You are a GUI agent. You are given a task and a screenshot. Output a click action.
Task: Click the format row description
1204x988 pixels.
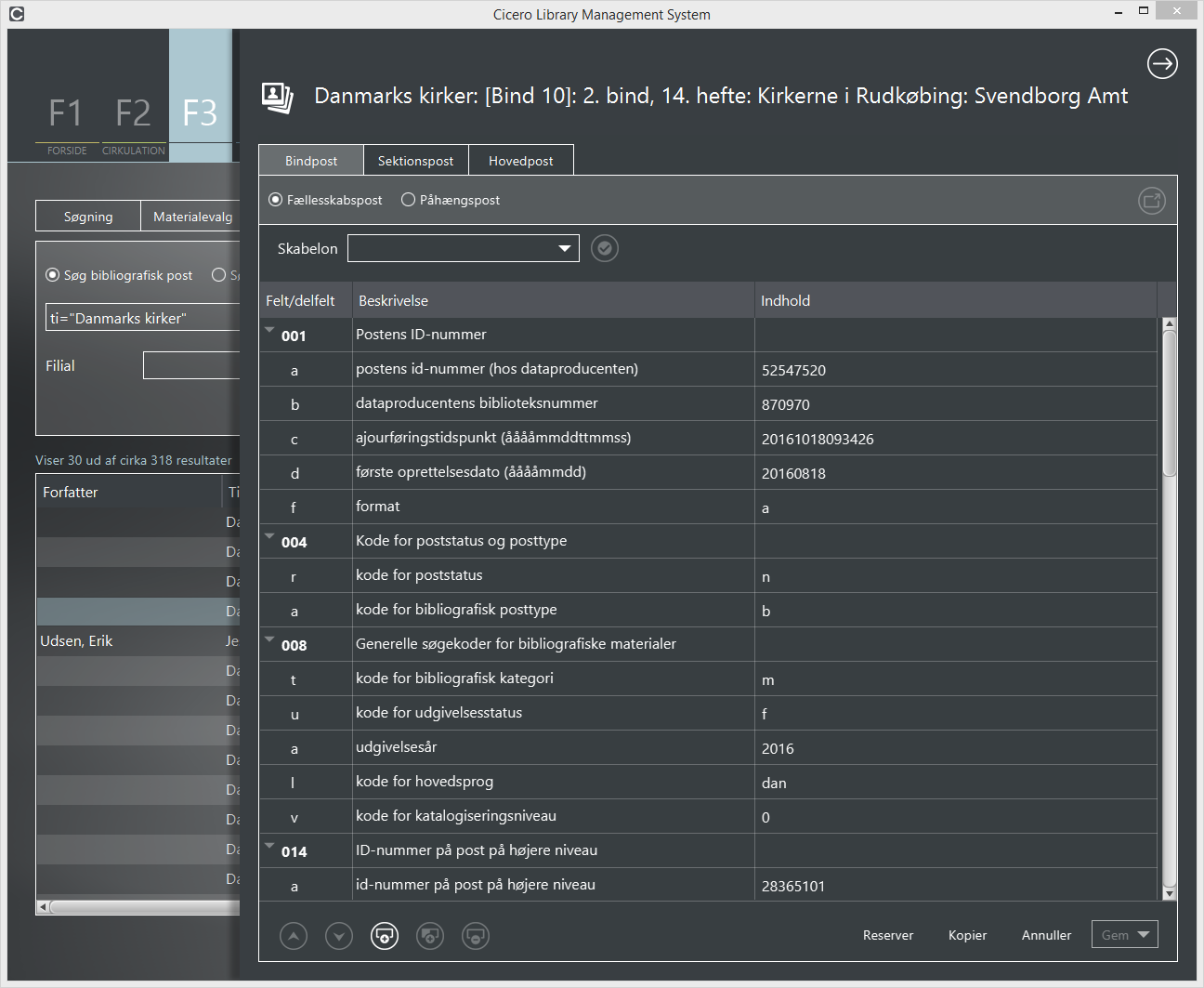377,507
